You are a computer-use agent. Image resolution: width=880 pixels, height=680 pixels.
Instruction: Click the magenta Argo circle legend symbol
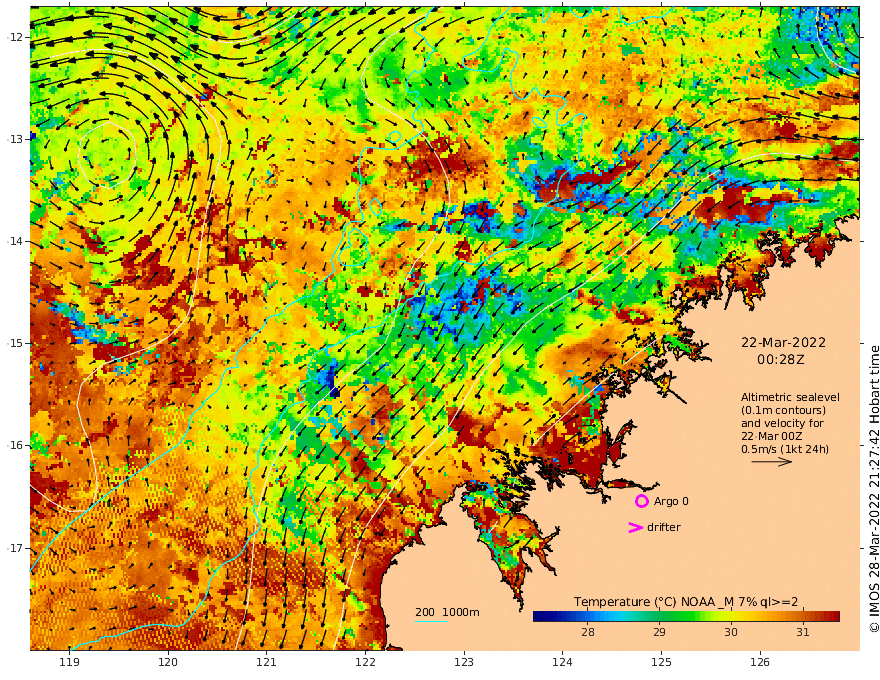(x=641, y=501)
